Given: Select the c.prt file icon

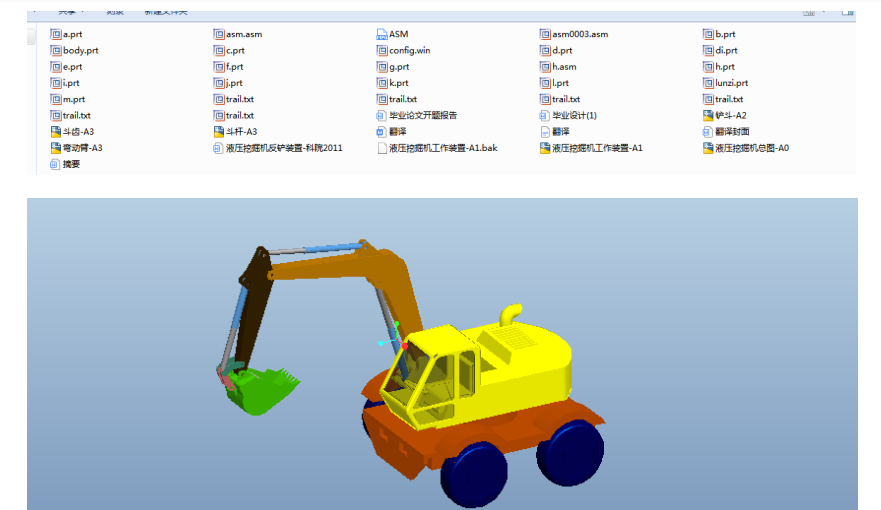Looking at the screenshot, I should [219, 51].
